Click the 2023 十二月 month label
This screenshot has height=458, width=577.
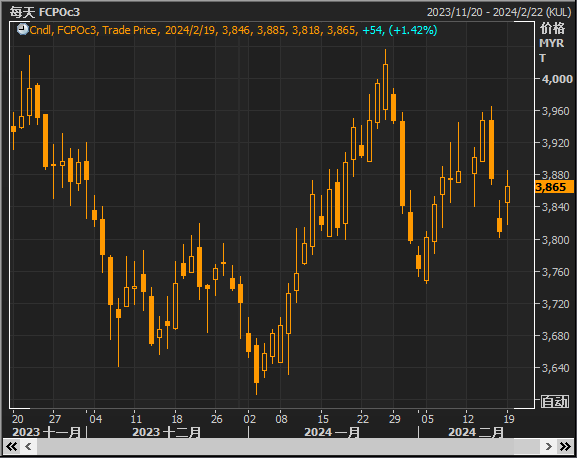[166, 432]
